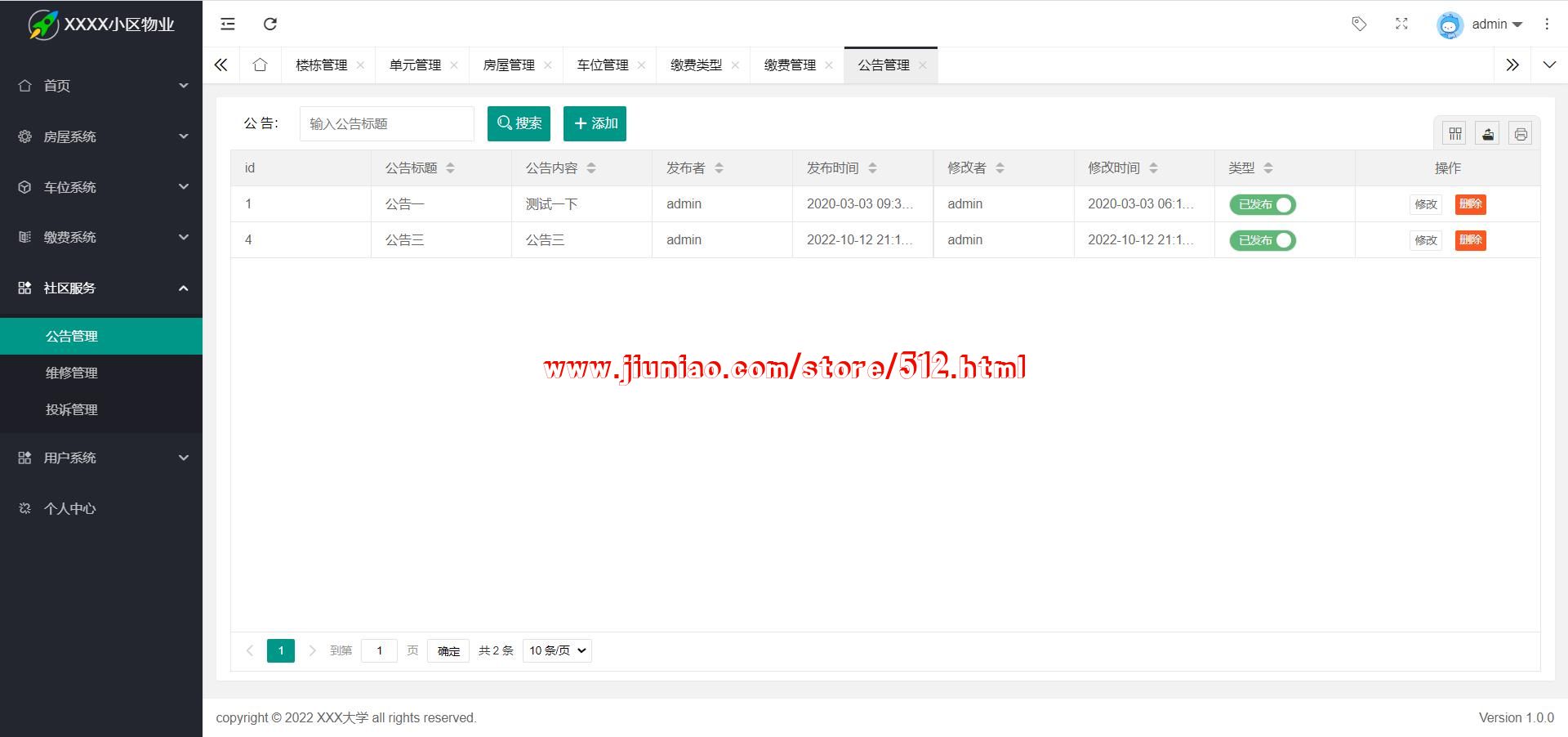The width and height of the screenshot is (1568, 737).
Task: Switch to the 缴费类型 tab
Action: tap(697, 65)
